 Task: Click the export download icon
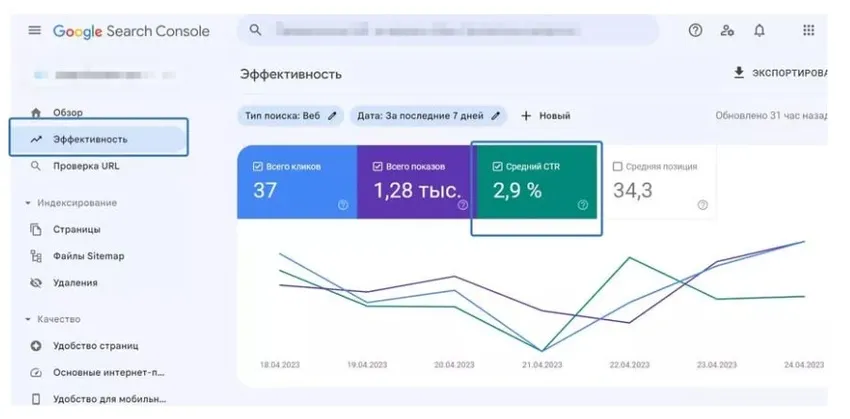(739, 73)
